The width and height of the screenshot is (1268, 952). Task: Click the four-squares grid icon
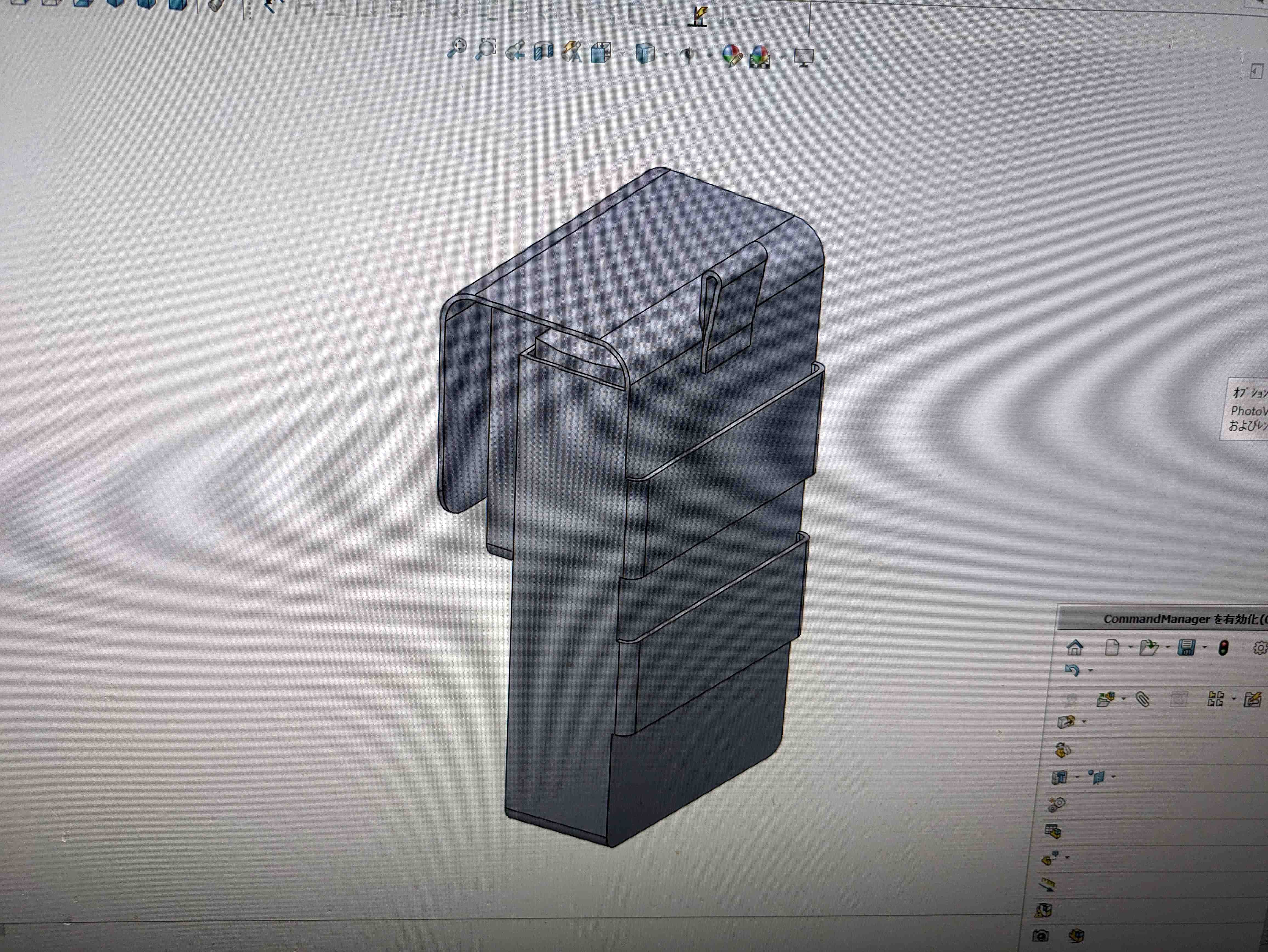[x=1215, y=699]
